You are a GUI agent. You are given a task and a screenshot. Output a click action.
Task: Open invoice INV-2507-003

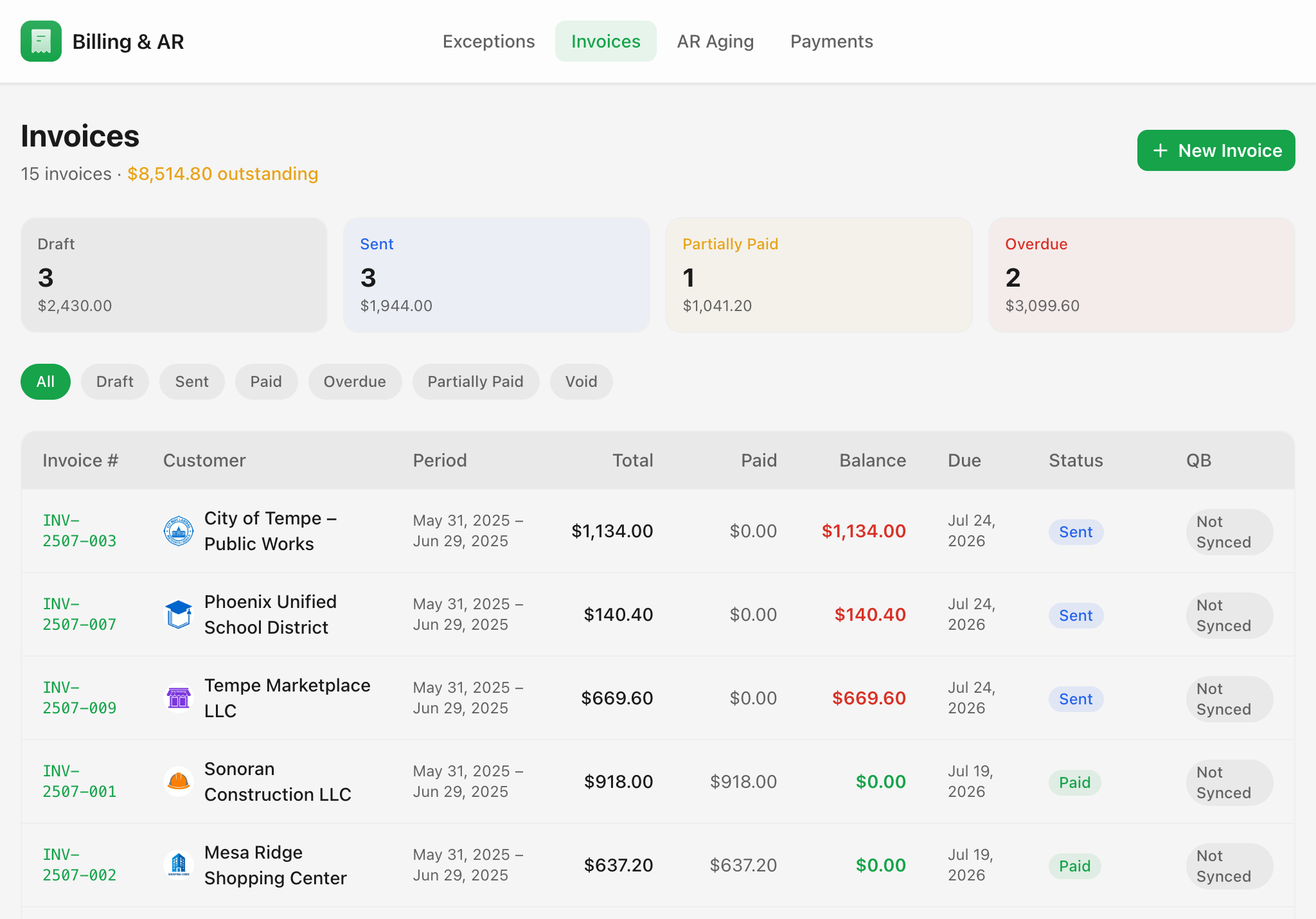pos(80,531)
